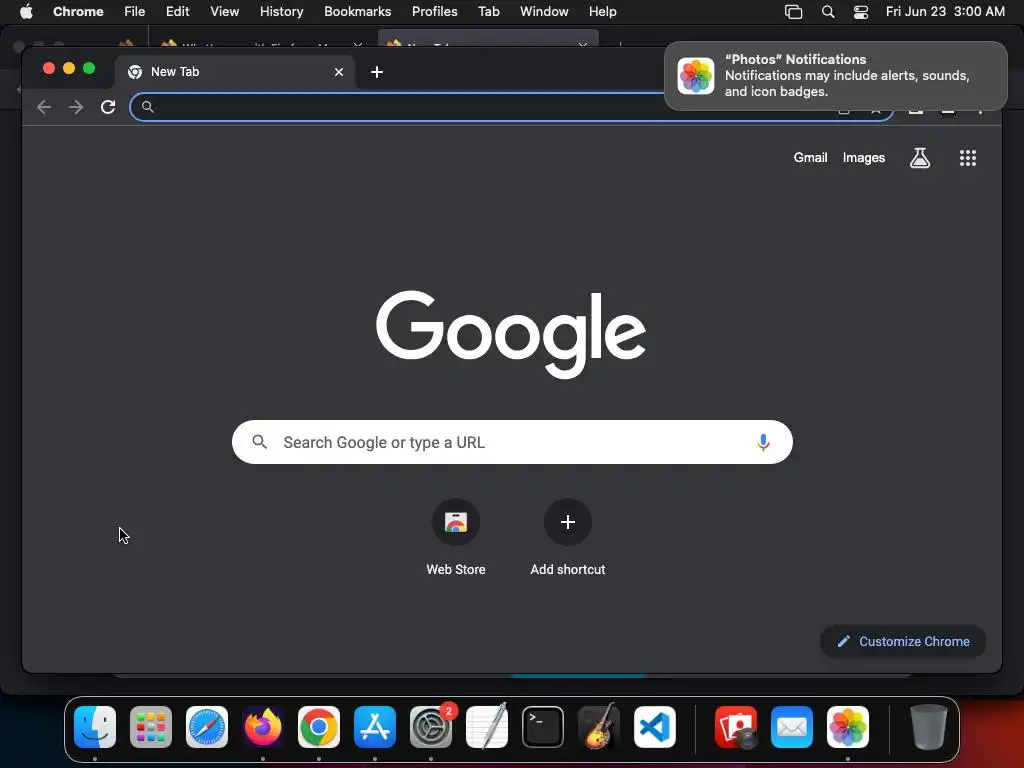Click the date and time in the menu bar
Screen dimensions: 1024x768
(945, 12)
